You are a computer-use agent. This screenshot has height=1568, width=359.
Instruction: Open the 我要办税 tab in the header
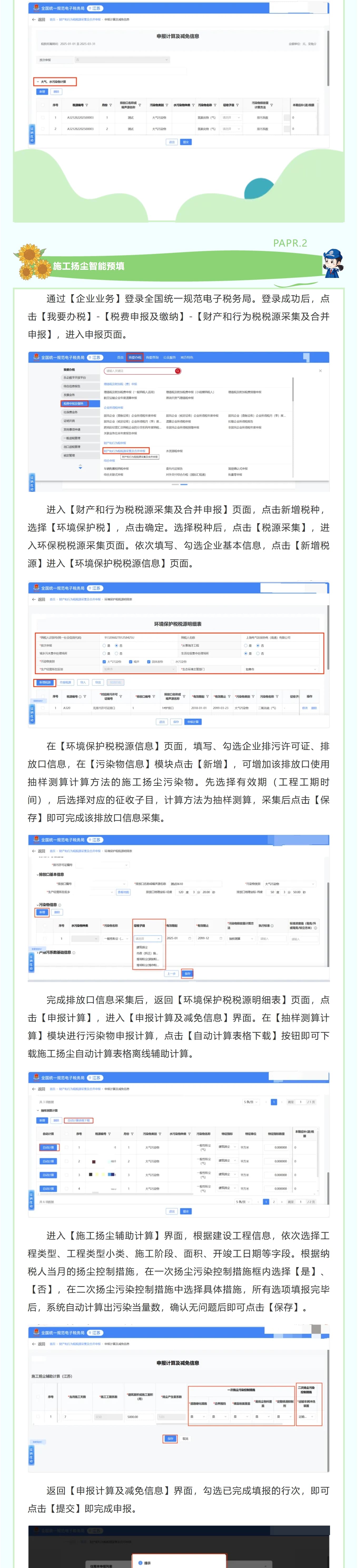pyautogui.click(x=135, y=357)
